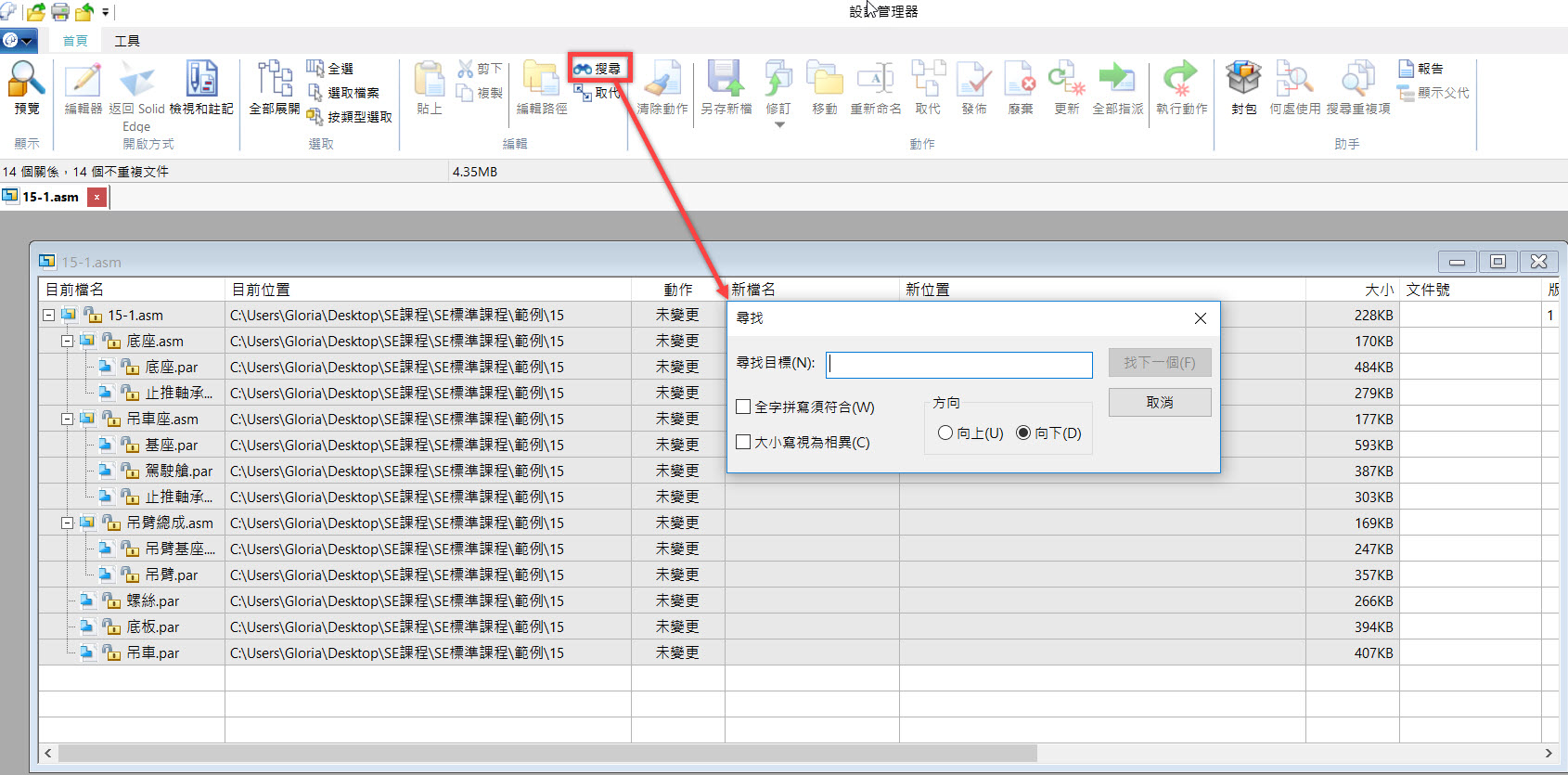Enable 大小寫視為相異 checkbox

tap(743, 442)
